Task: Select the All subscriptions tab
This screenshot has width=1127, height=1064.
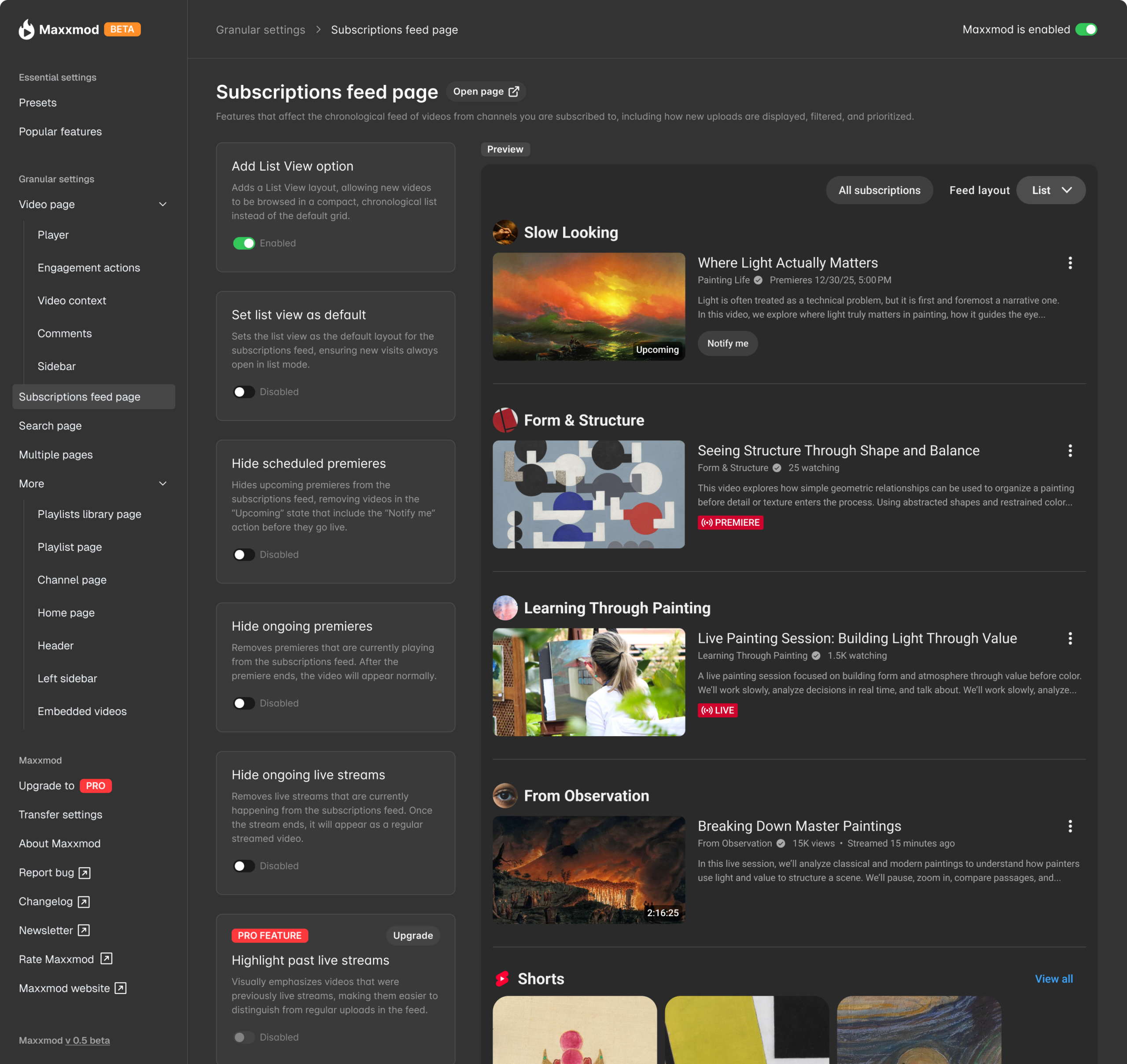Action: click(x=879, y=190)
